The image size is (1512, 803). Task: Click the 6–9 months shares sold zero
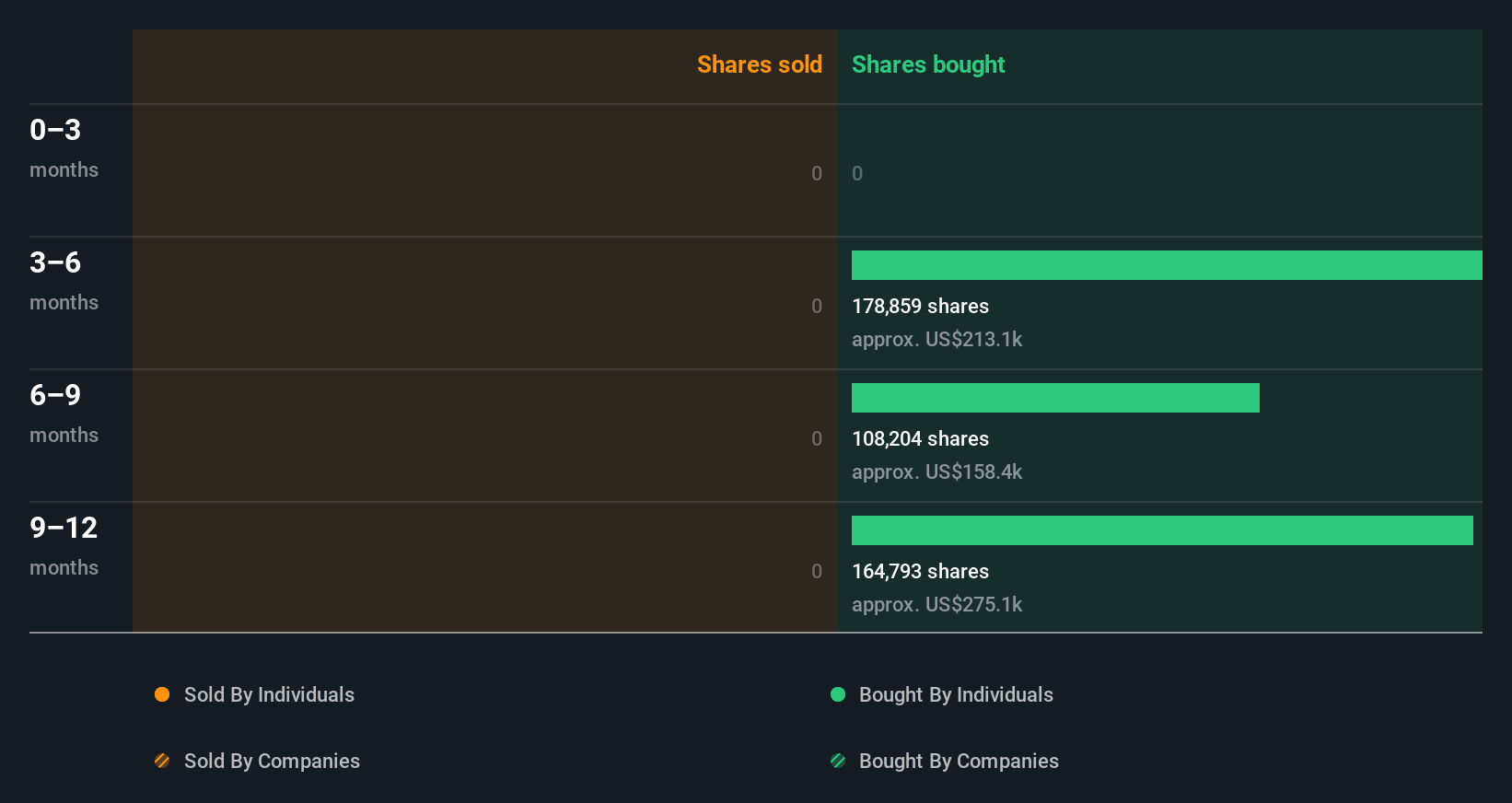817,438
